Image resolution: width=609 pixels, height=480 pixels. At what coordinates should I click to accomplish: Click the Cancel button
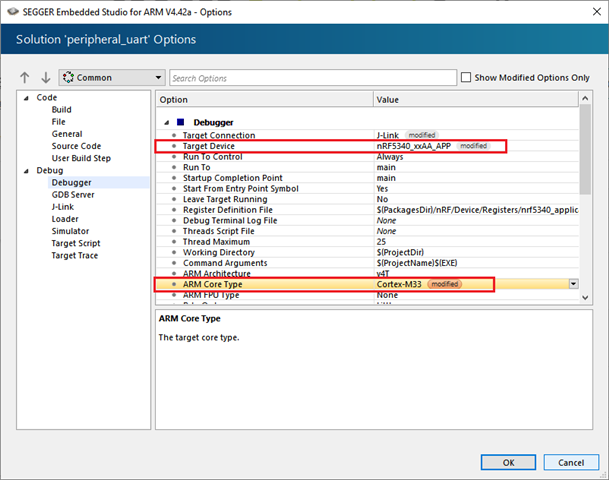(x=571, y=463)
